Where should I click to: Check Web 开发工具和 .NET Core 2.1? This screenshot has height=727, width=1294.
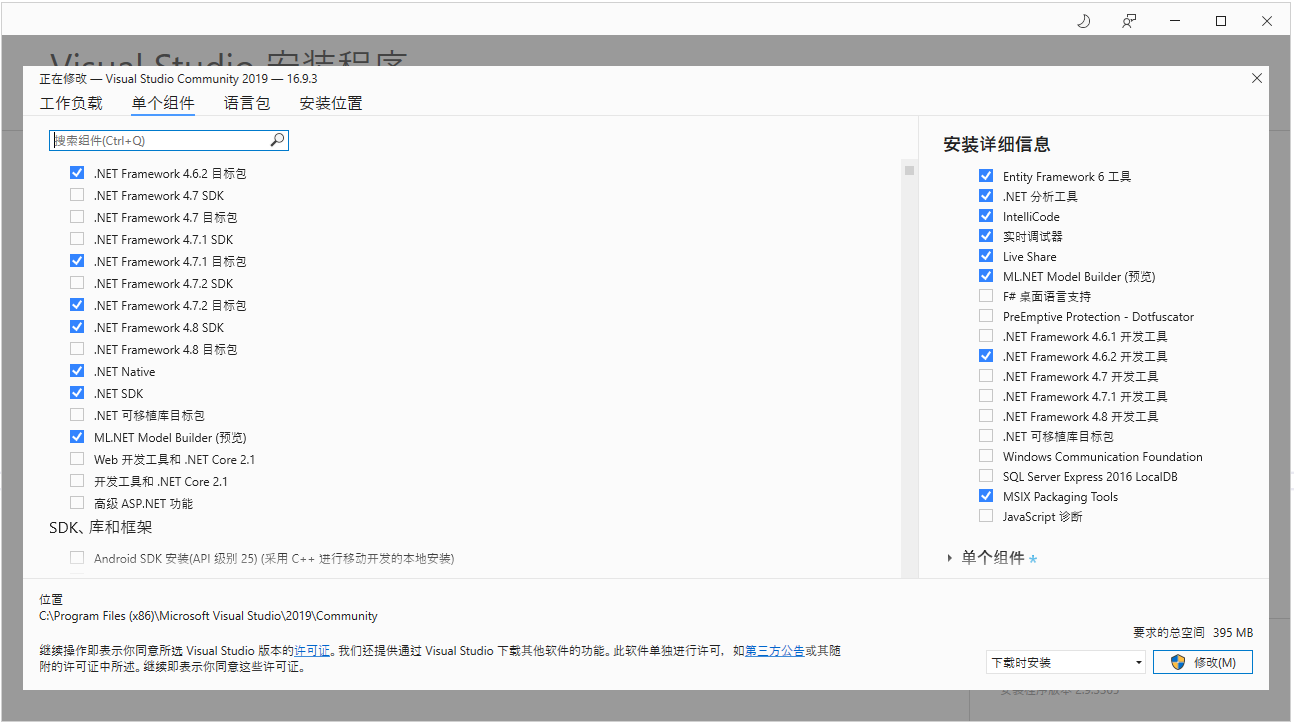pos(77,459)
